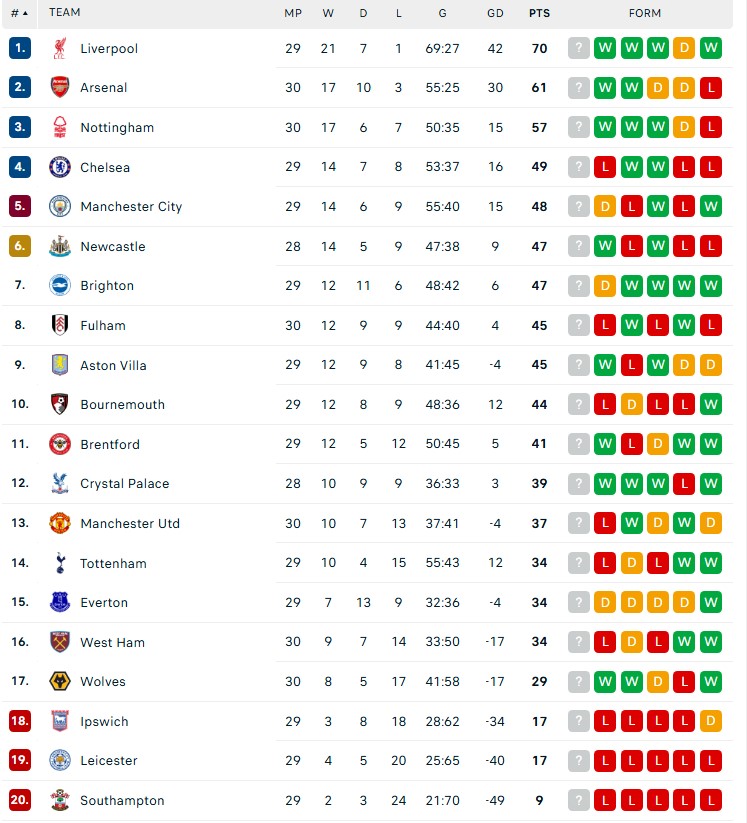Click the MP column header
The image size is (747, 823).
click(x=293, y=13)
